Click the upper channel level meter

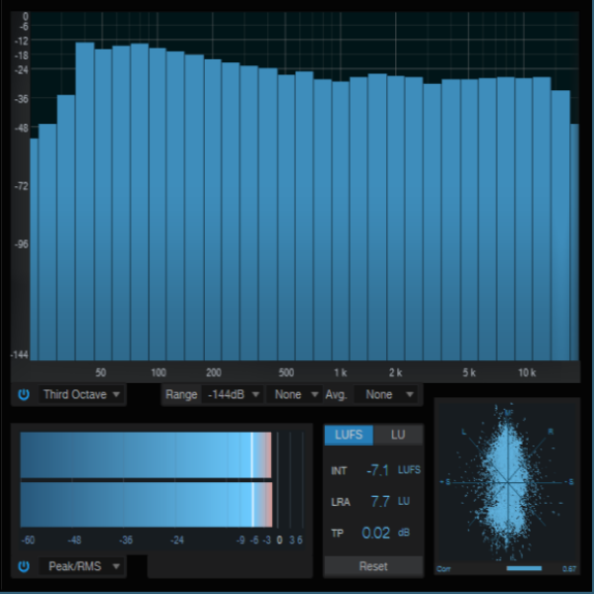tap(146, 455)
